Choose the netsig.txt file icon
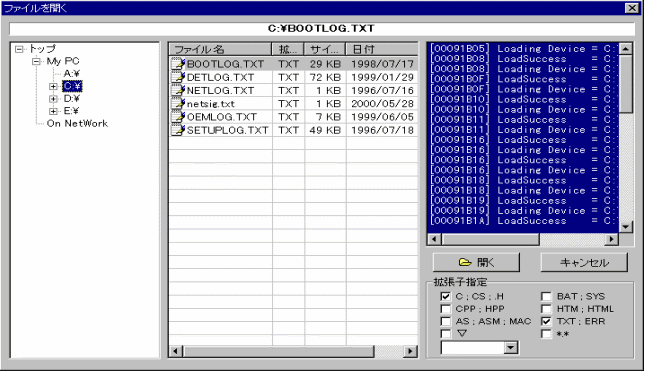The image size is (645, 372). click(x=178, y=103)
